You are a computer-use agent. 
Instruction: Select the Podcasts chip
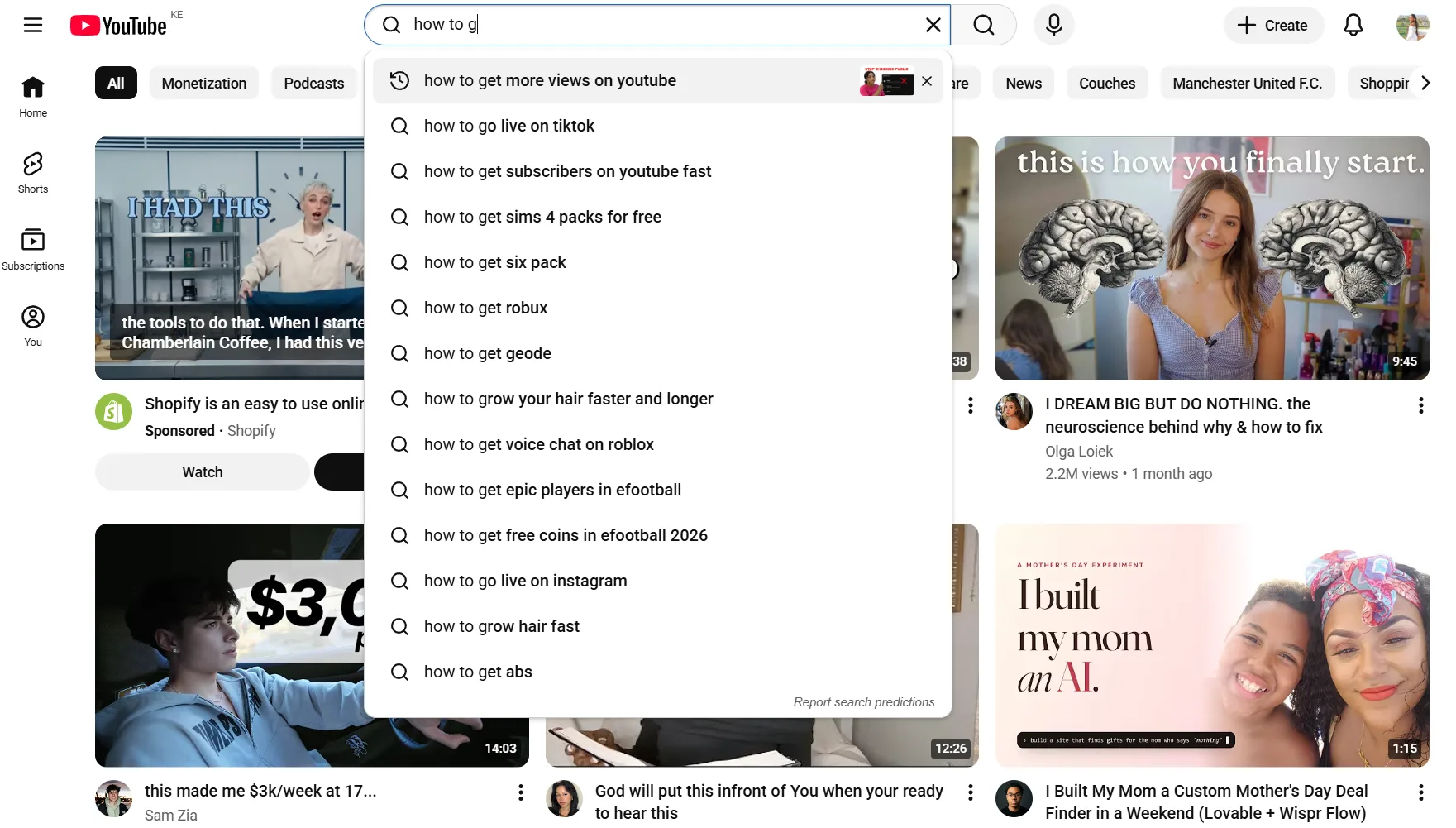coord(314,83)
